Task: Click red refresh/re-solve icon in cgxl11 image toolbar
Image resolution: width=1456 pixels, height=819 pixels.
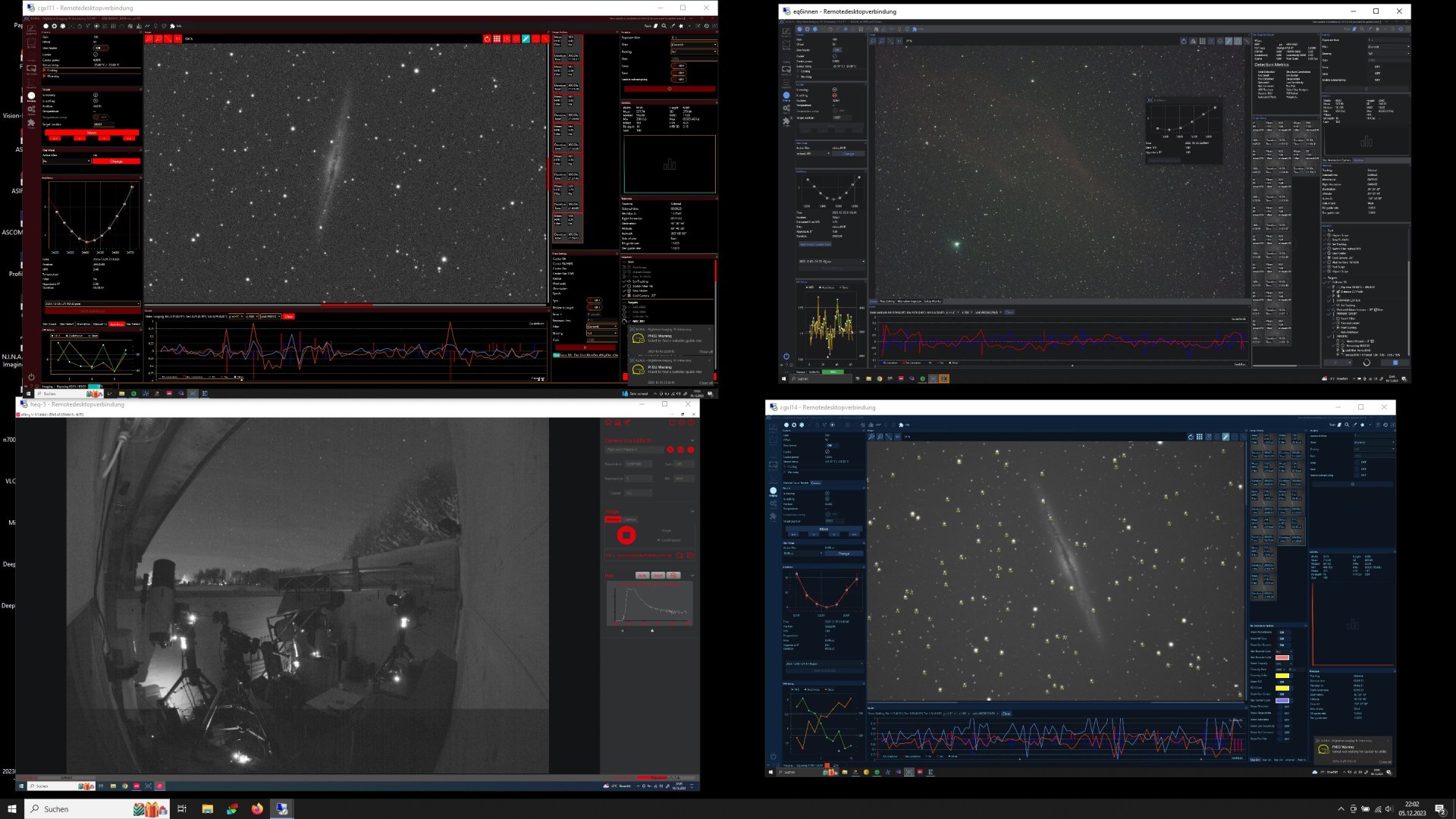Action: coord(487,39)
